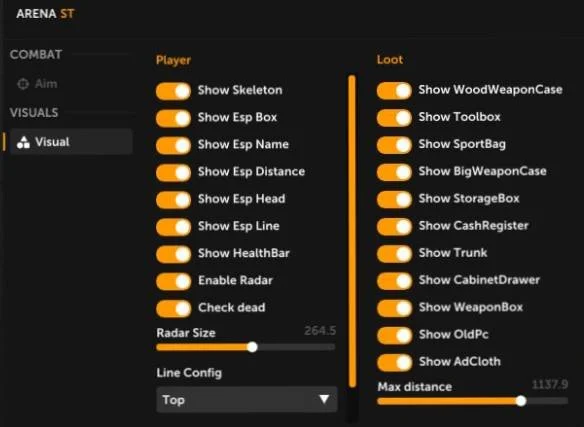The height and width of the screenshot is (427, 584).
Task: Click the Line Config dropdown arrow
Action: pyautogui.click(x=324, y=399)
